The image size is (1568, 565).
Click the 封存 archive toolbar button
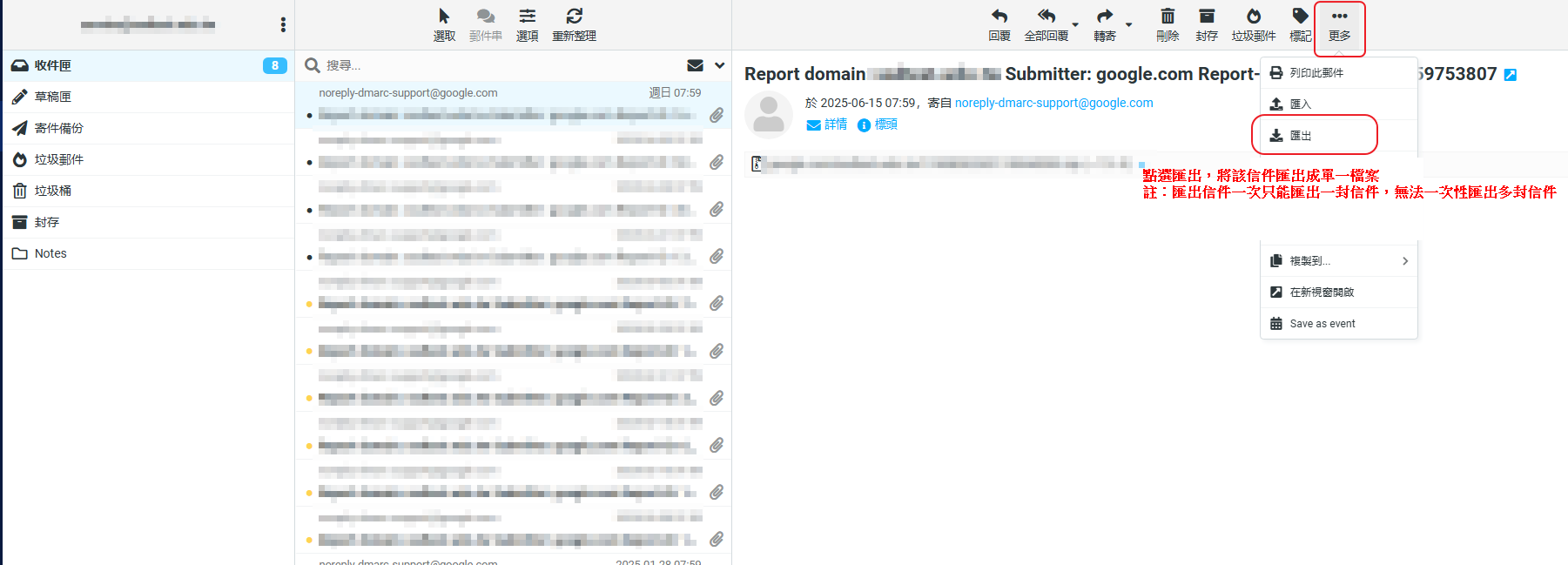pyautogui.click(x=1207, y=24)
